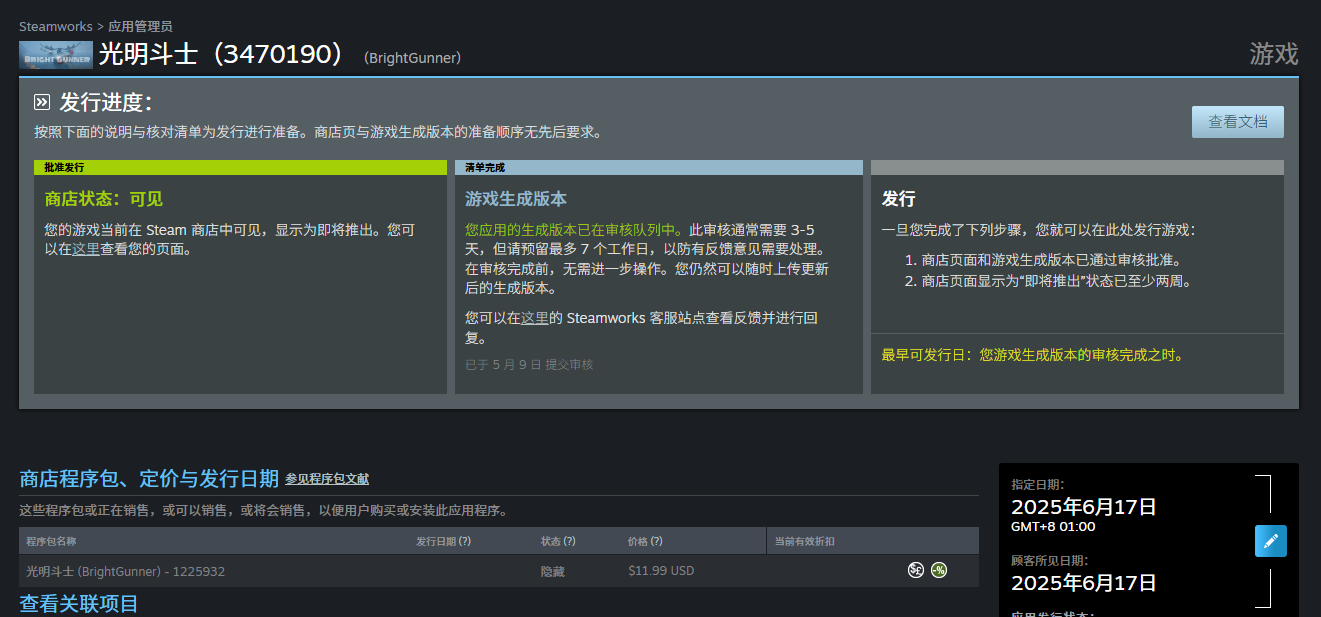Viewport: 1321px width, 617px height.
Task: Click the app title 光明斗士（3470190）
Action: pos(225,54)
